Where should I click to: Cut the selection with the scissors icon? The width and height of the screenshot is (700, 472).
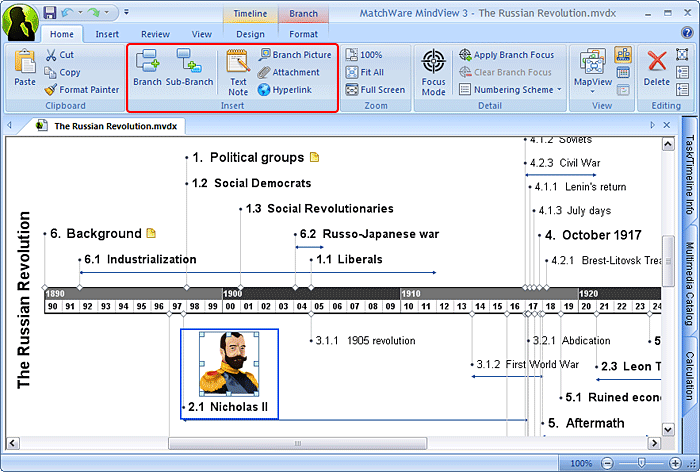[59, 54]
